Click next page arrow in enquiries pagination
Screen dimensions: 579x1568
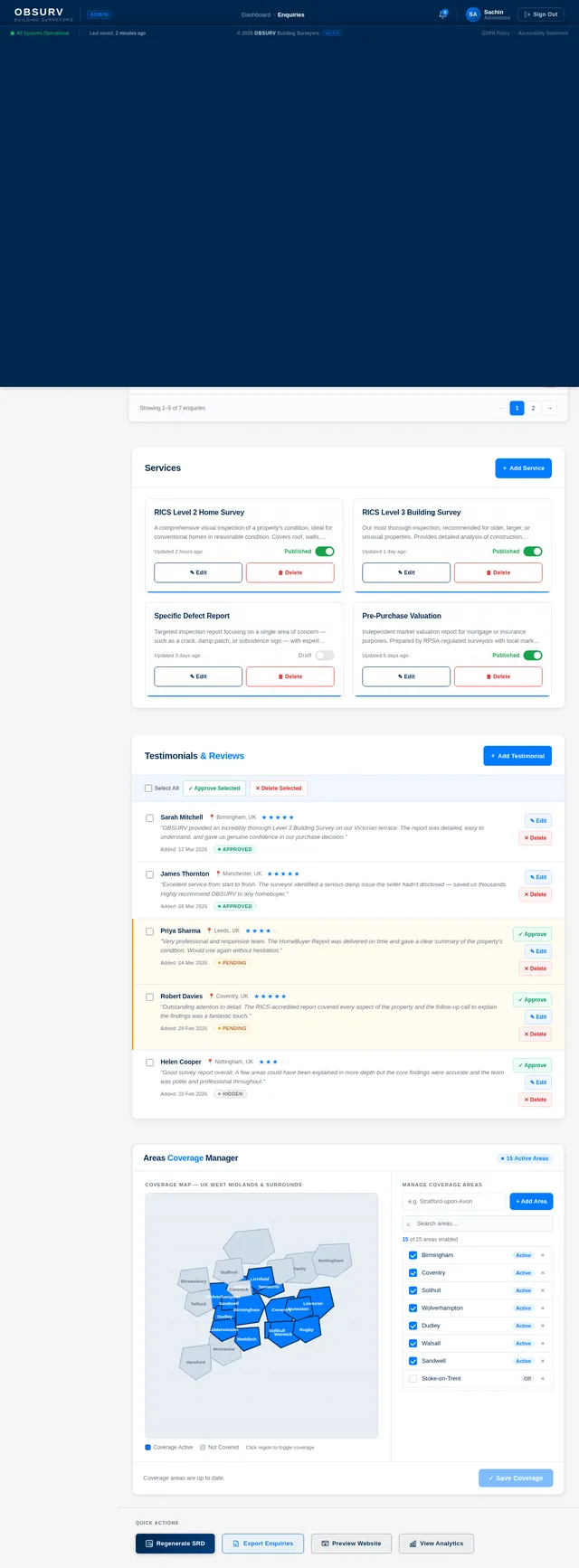(549, 409)
